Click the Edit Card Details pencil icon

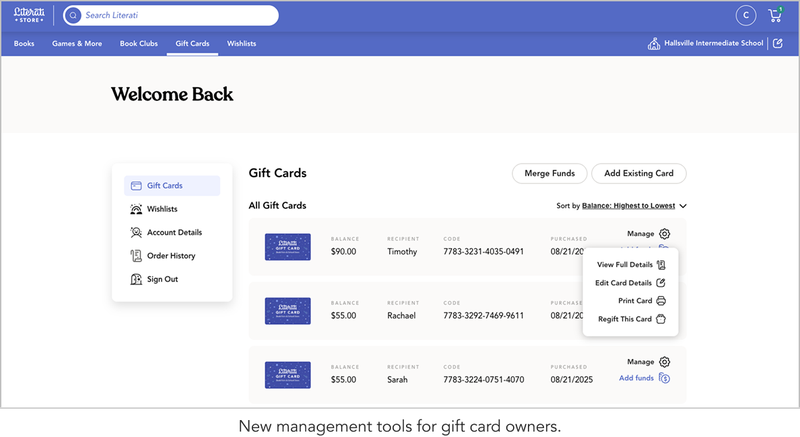(x=661, y=283)
